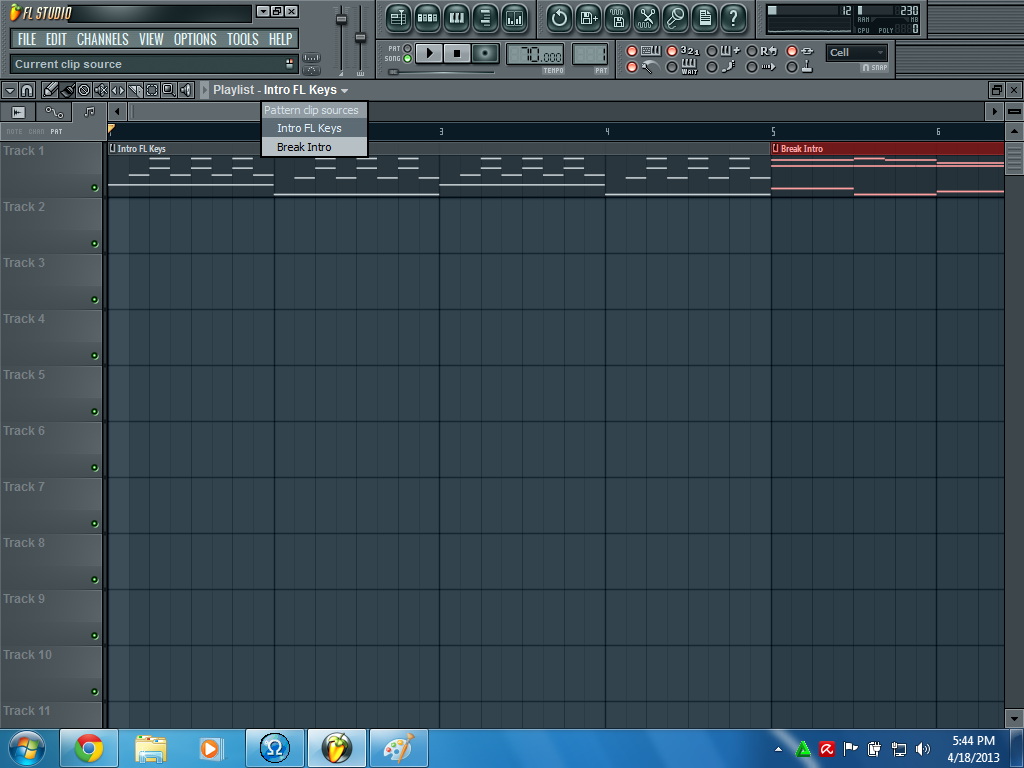1024x768 pixels.
Task: Click the pattern number PAT display
Action: (x=590, y=55)
